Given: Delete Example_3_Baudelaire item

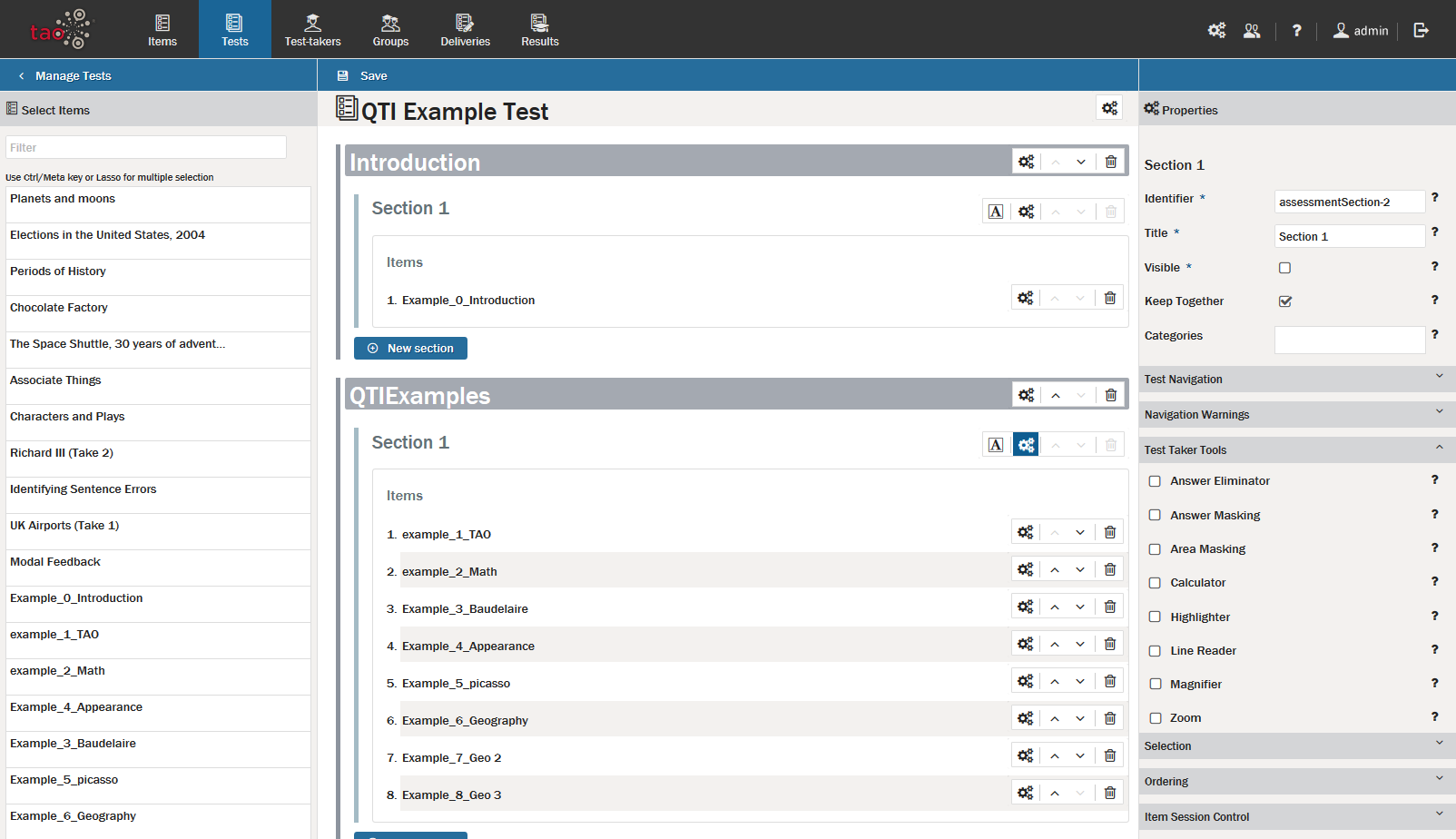Looking at the screenshot, I should click(1109, 607).
